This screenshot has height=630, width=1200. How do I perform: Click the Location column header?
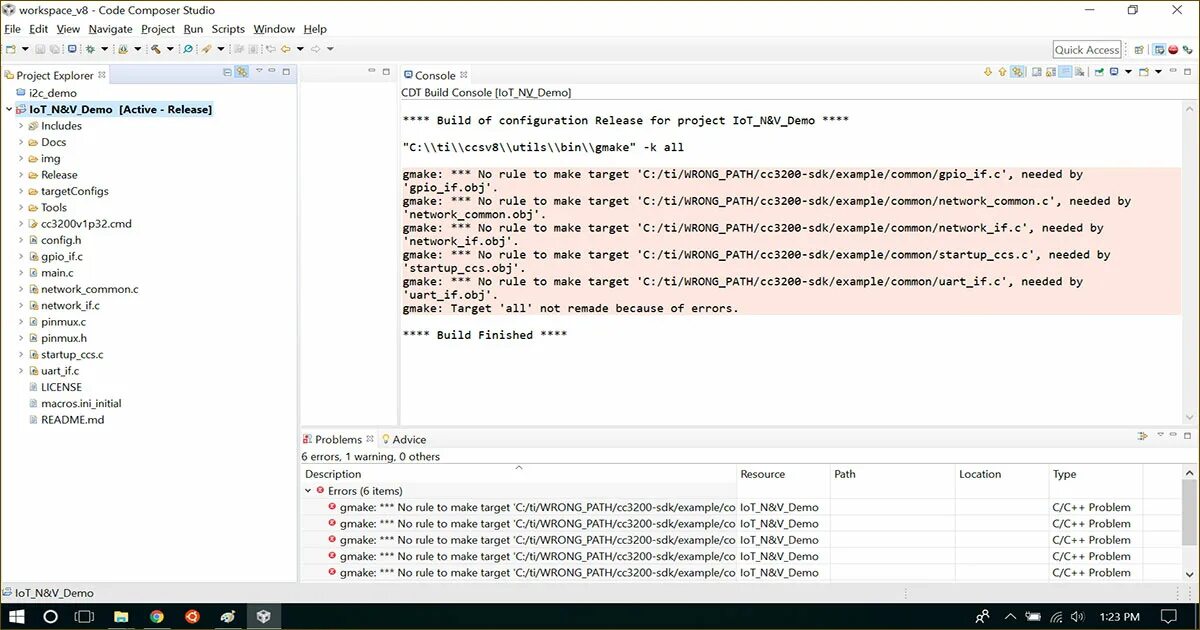coord(1002,474)
